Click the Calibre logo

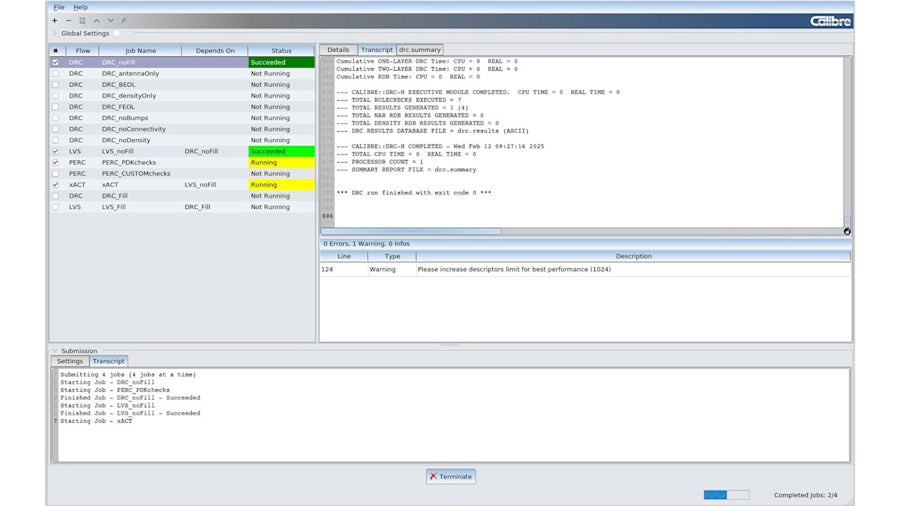pyautogui.click(x=831, y=21)
